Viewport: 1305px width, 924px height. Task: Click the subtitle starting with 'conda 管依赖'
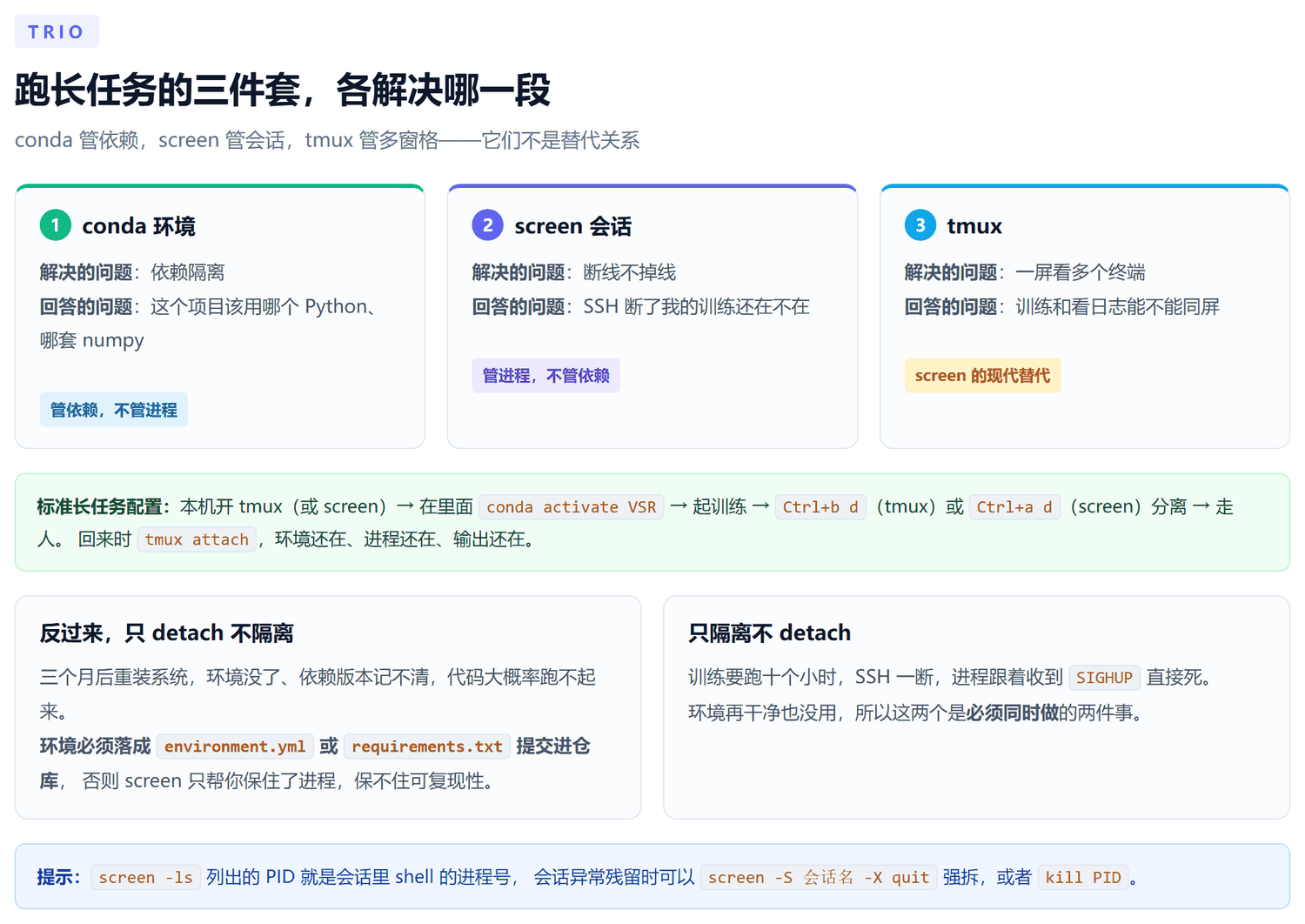pyautogui.click(x=327, y=140)
